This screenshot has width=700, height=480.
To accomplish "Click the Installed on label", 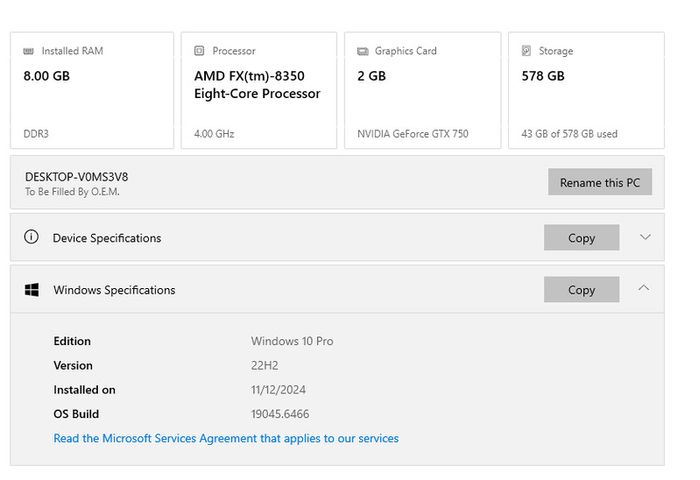I will click(x=84, y=390).
